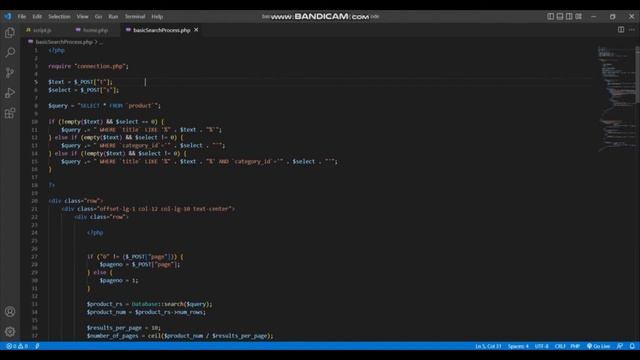Open the Help menu

157,17
